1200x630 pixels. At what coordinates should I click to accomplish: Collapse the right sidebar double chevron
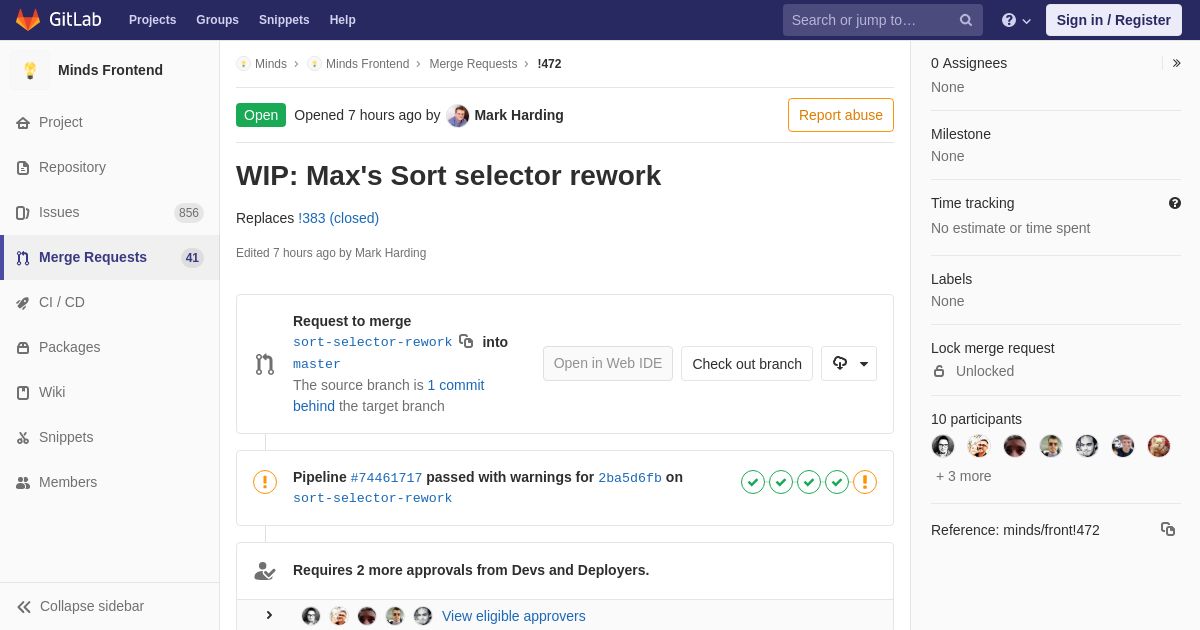click(1176, 63)
